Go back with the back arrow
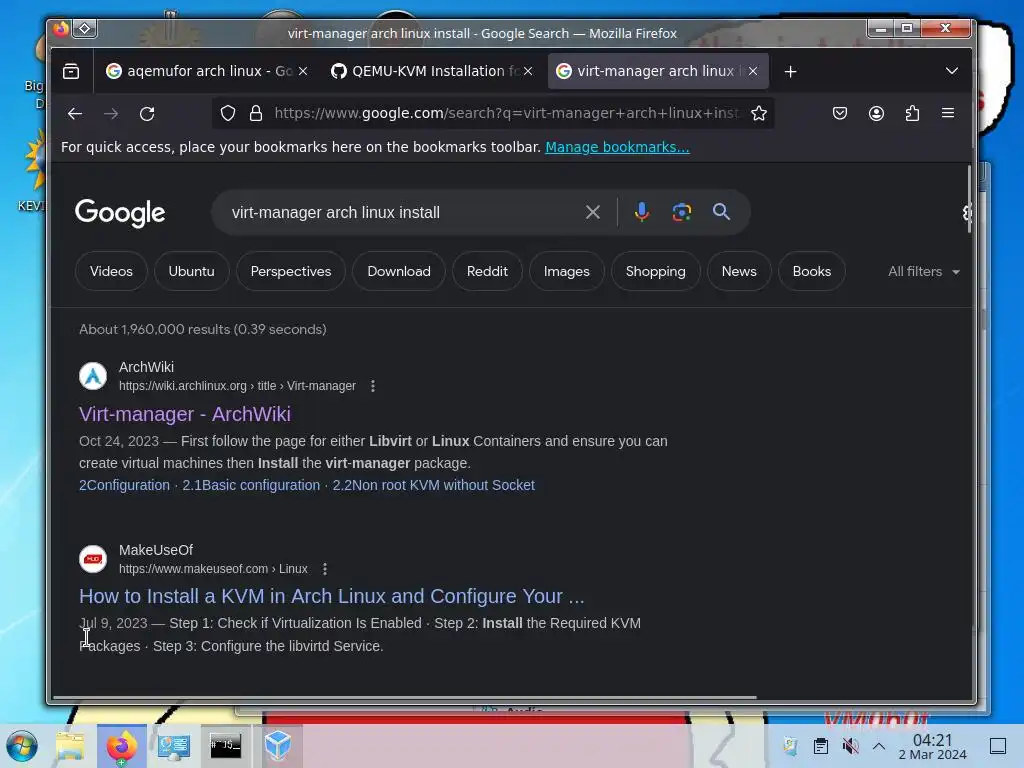 click(x=74, y=114)
